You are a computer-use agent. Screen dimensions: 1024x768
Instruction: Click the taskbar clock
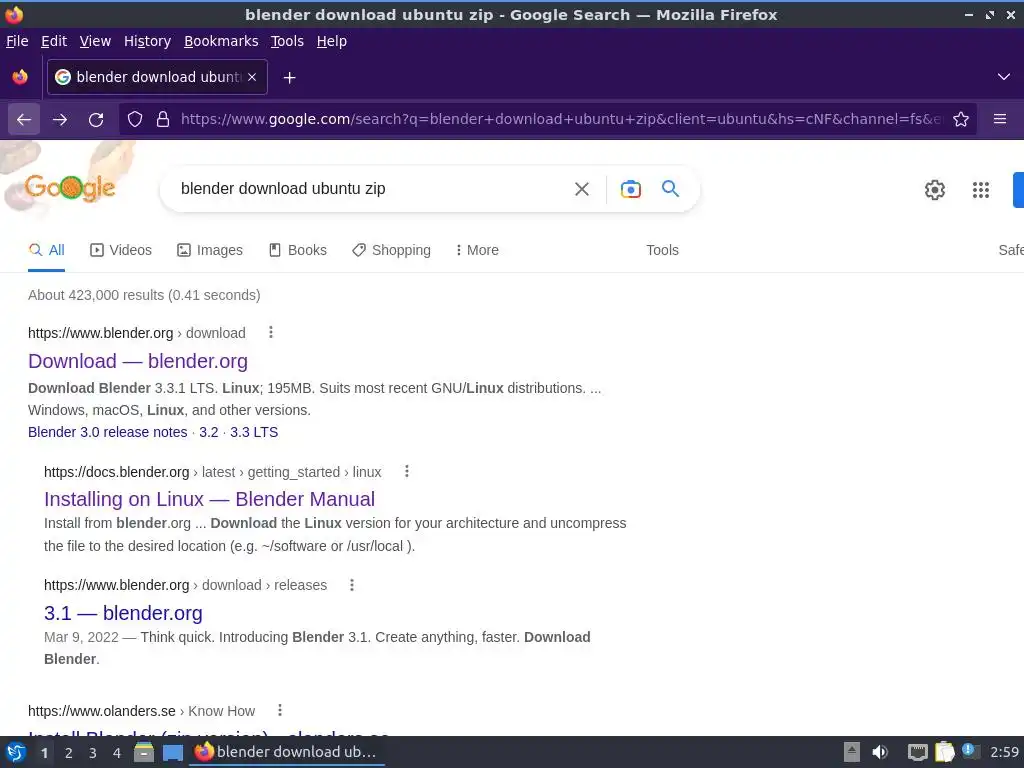(x=1004, y=752)
